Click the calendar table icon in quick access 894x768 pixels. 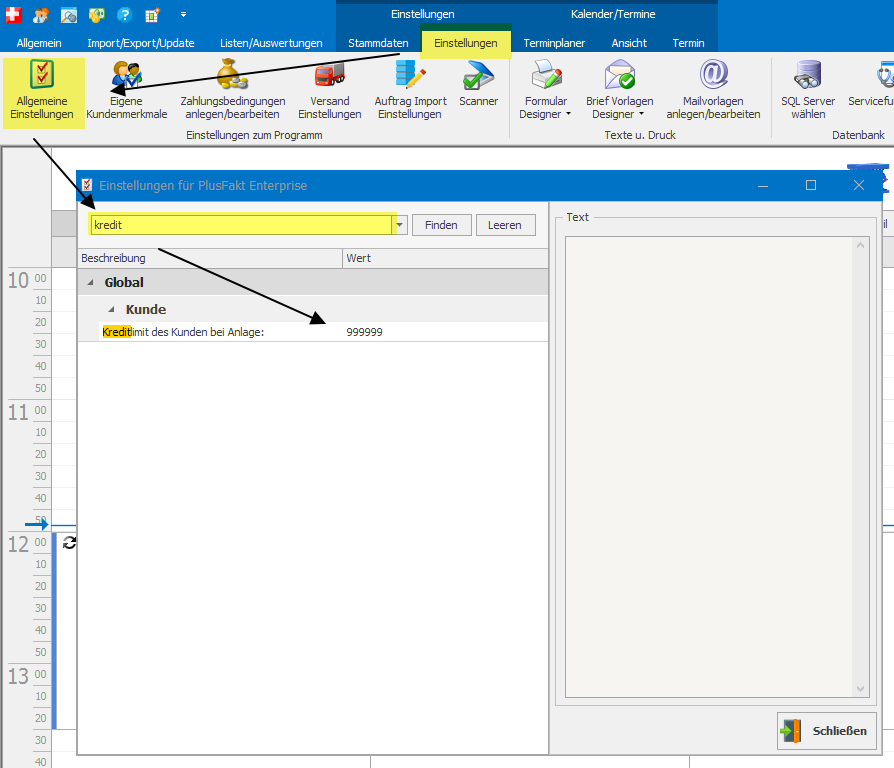point(152,15)
